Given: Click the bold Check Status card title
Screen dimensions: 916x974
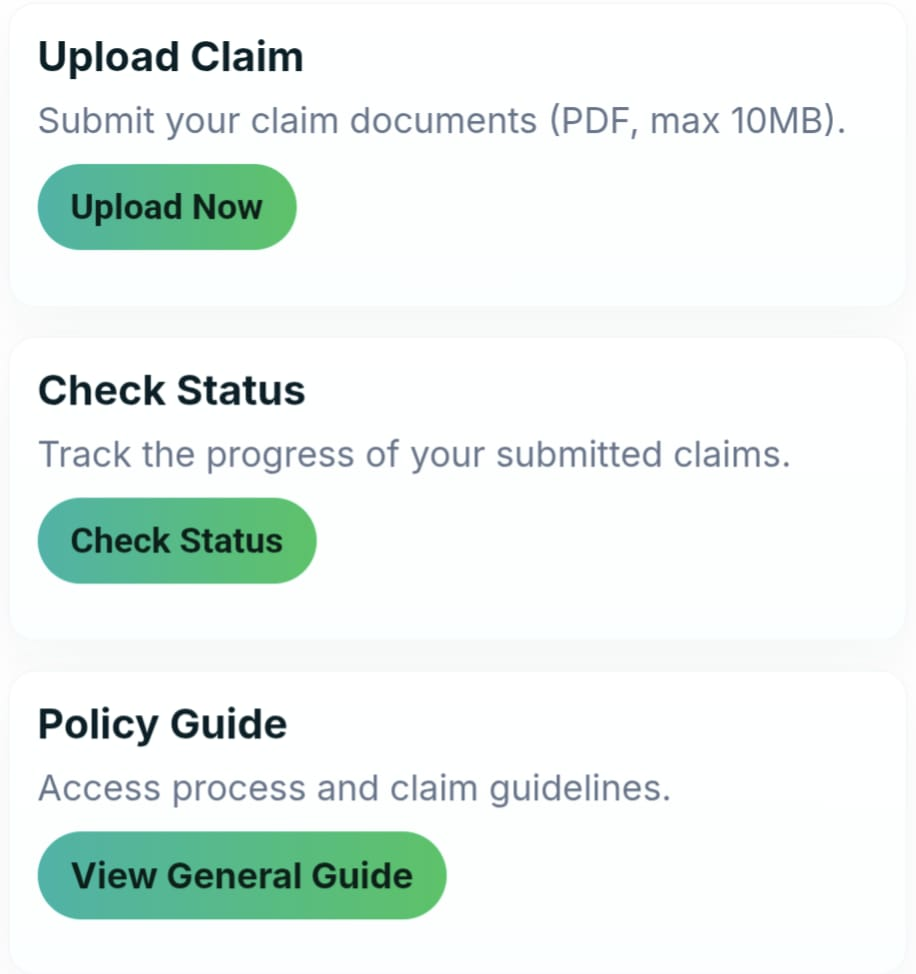Looking at the screenshot, I should point(171,390).
